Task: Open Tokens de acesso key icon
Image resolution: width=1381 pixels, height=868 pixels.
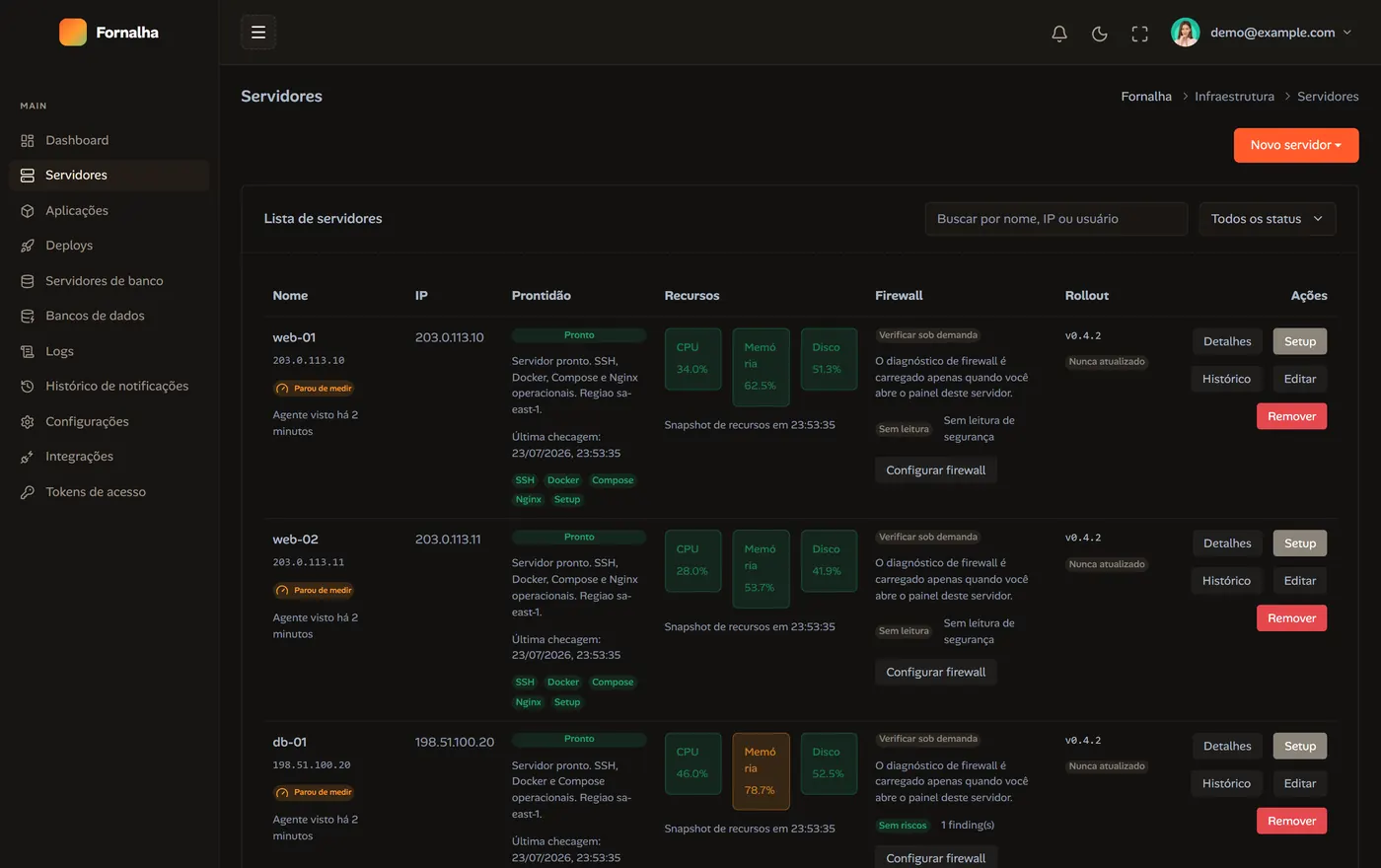Action: (x=28, y=492)
